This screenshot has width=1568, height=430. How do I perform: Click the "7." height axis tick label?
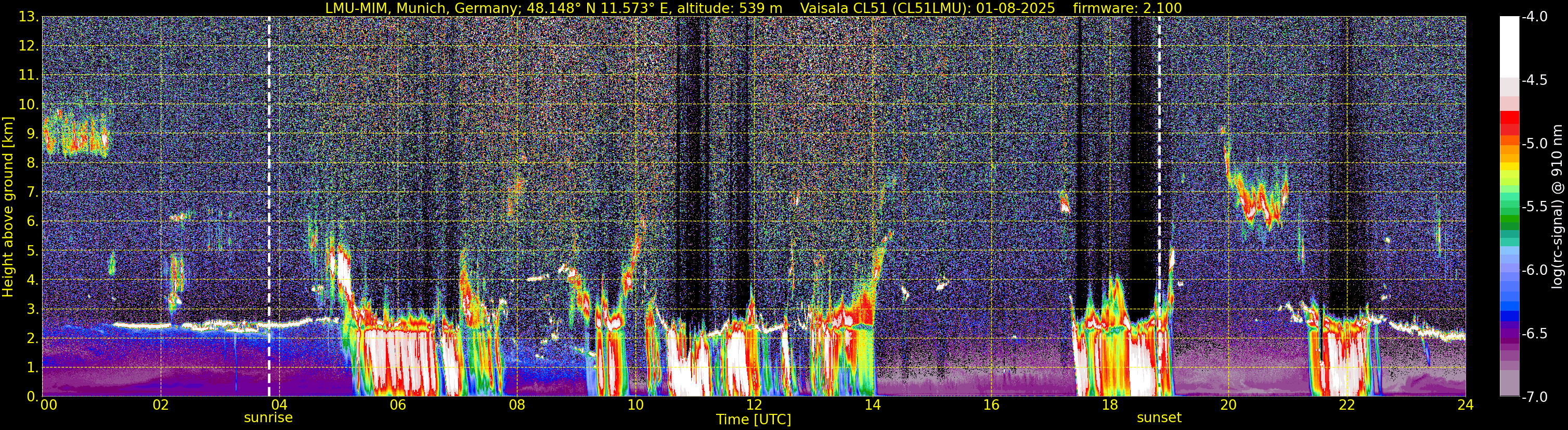[x=32, y=192]
